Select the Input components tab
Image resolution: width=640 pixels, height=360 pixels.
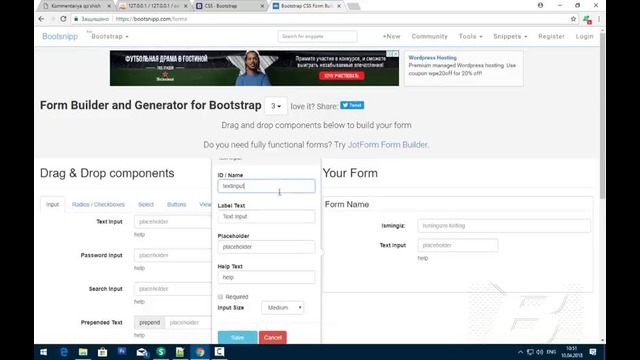coord(52,204)
